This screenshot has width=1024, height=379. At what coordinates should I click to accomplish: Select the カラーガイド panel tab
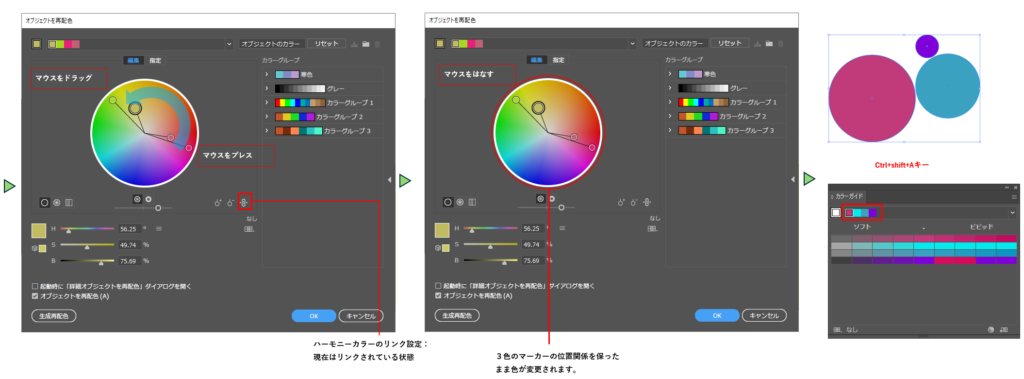click(850, 196)
